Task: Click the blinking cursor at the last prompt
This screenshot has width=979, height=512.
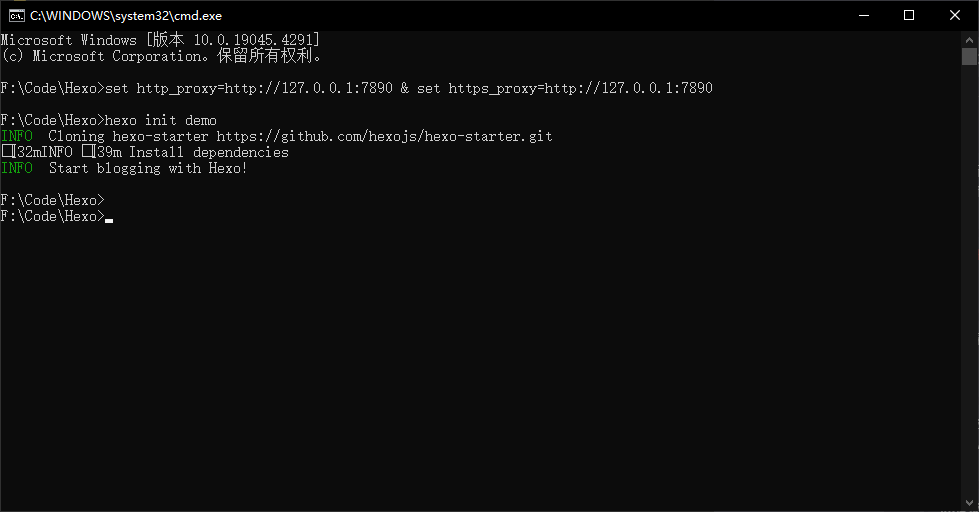Action: point(109,218)
